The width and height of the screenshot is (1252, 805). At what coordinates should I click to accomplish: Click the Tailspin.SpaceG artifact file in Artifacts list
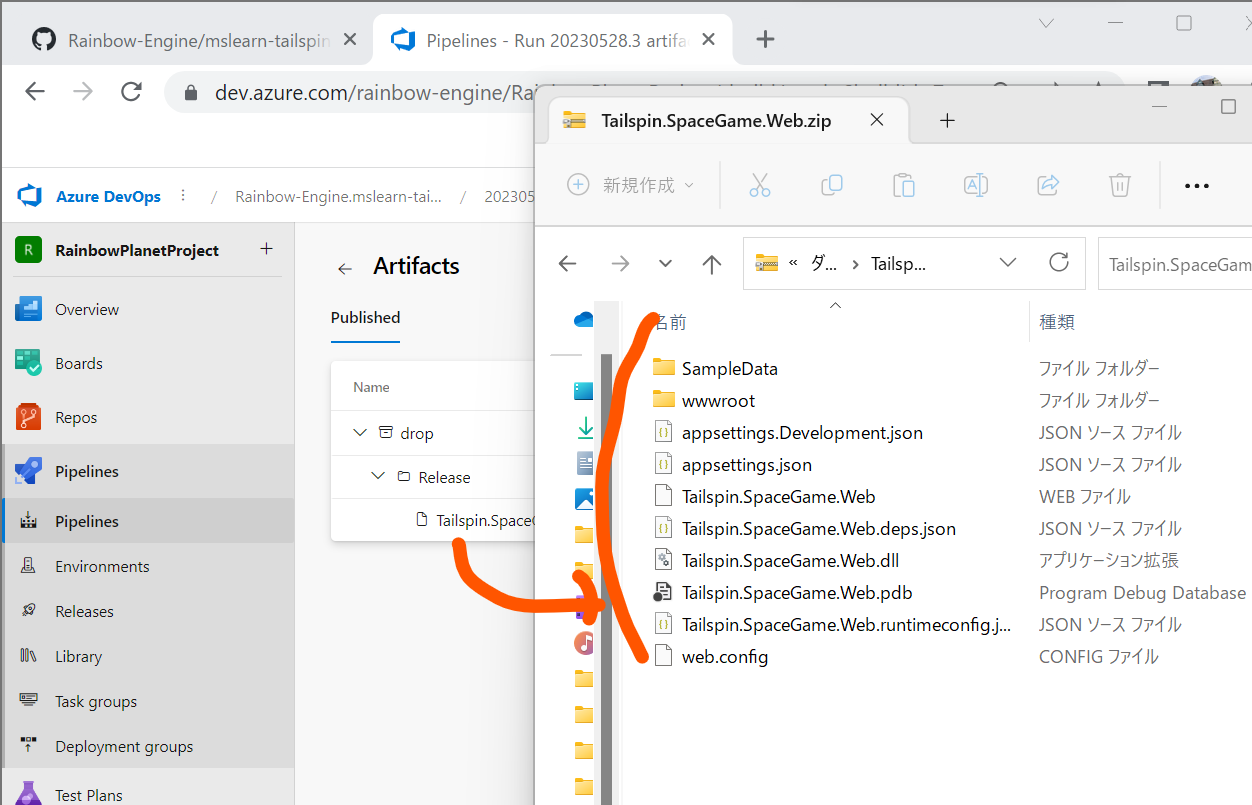(x=485, y=520)
